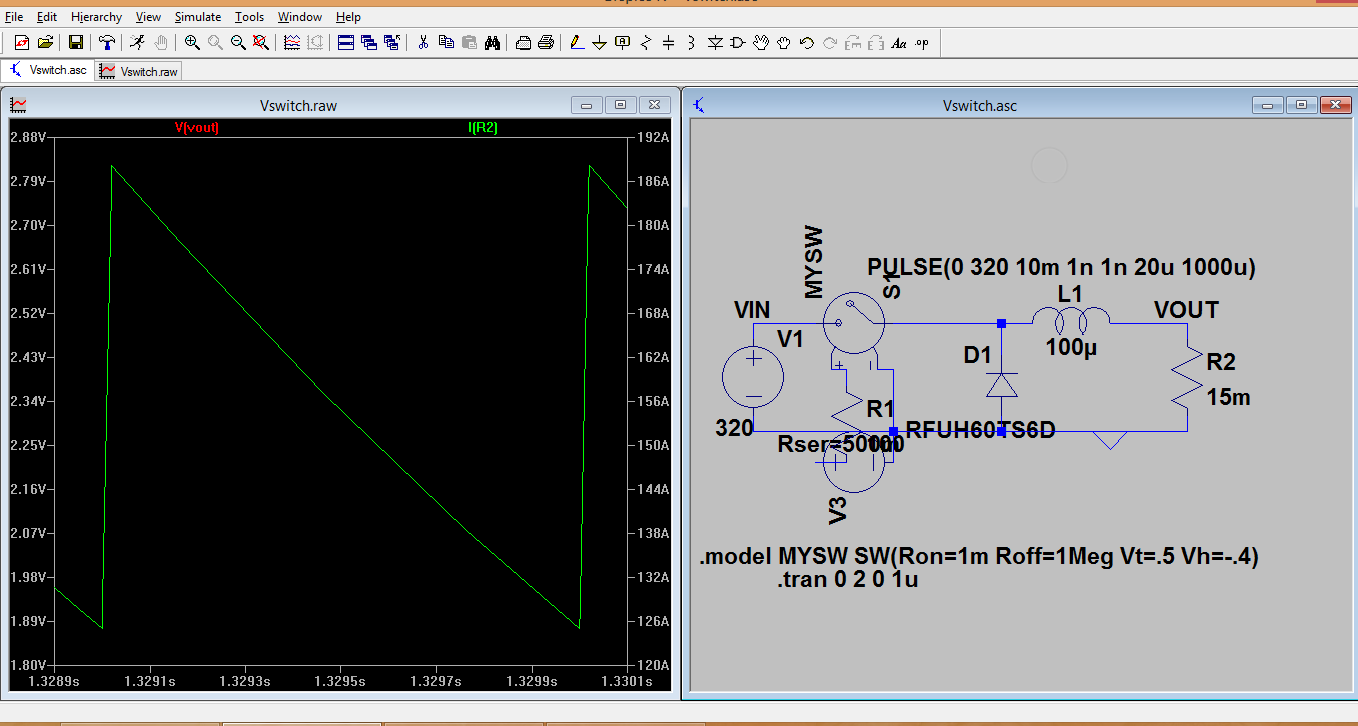Zoom to fit with crossed magnifier icon
Screen dimensions: 1358x726
(x=260, y=42)
